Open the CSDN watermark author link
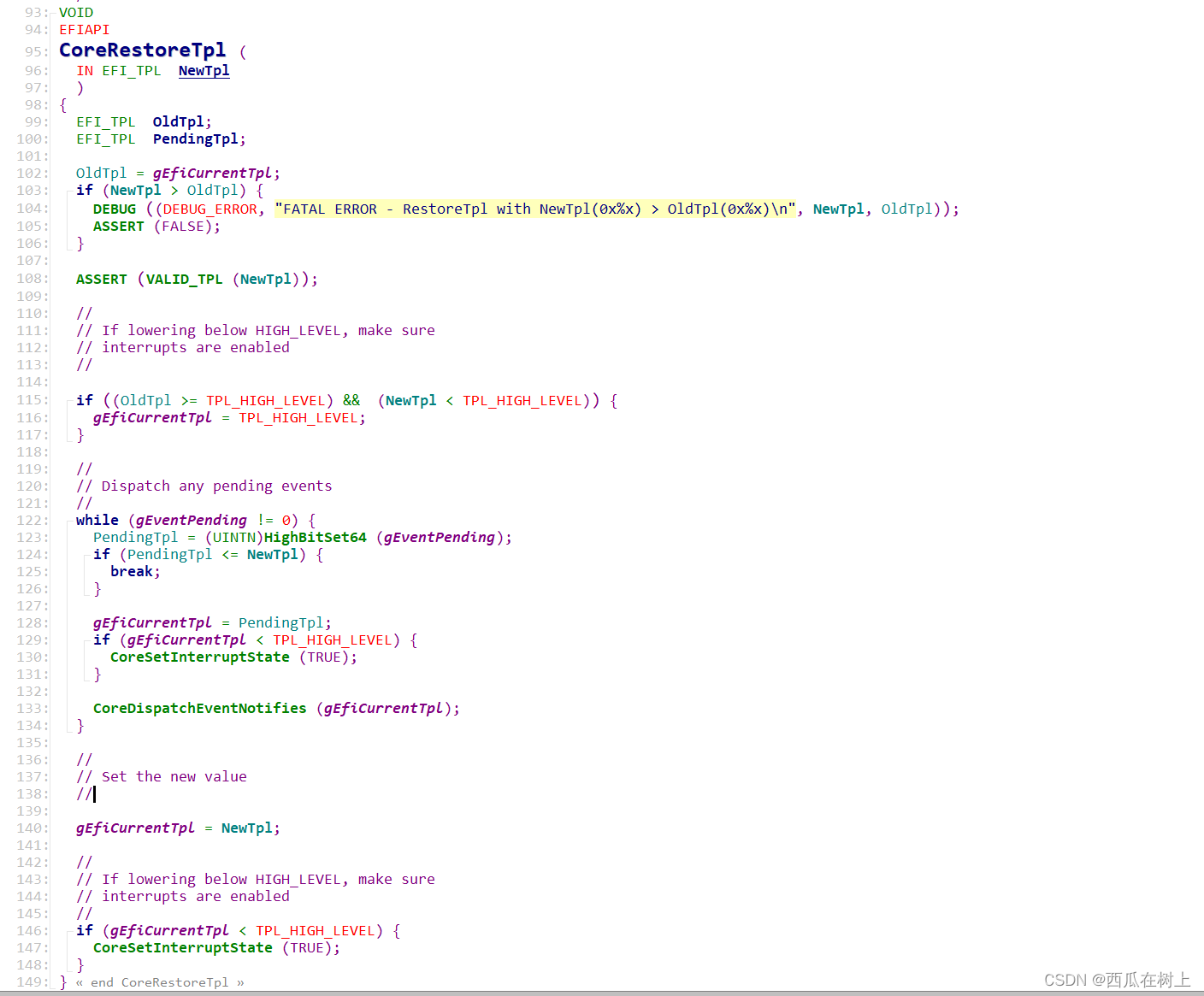 1114,980
